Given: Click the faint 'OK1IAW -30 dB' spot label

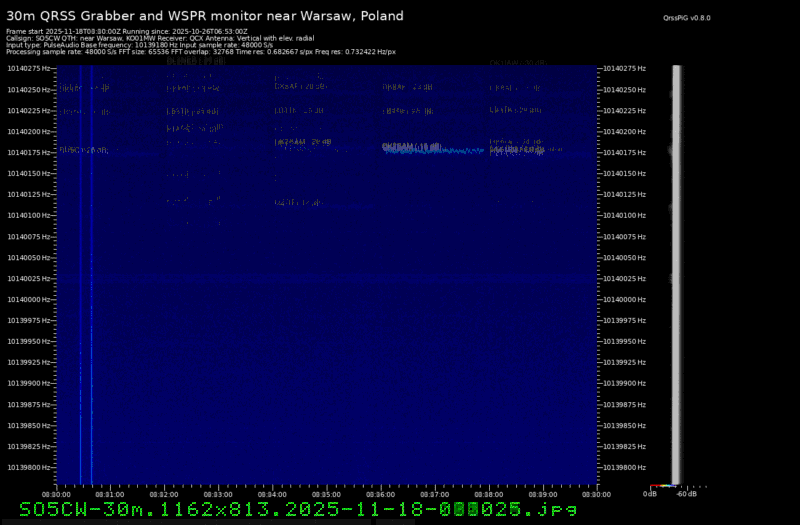Looking at the screenshot, I should tap(518, 63).
